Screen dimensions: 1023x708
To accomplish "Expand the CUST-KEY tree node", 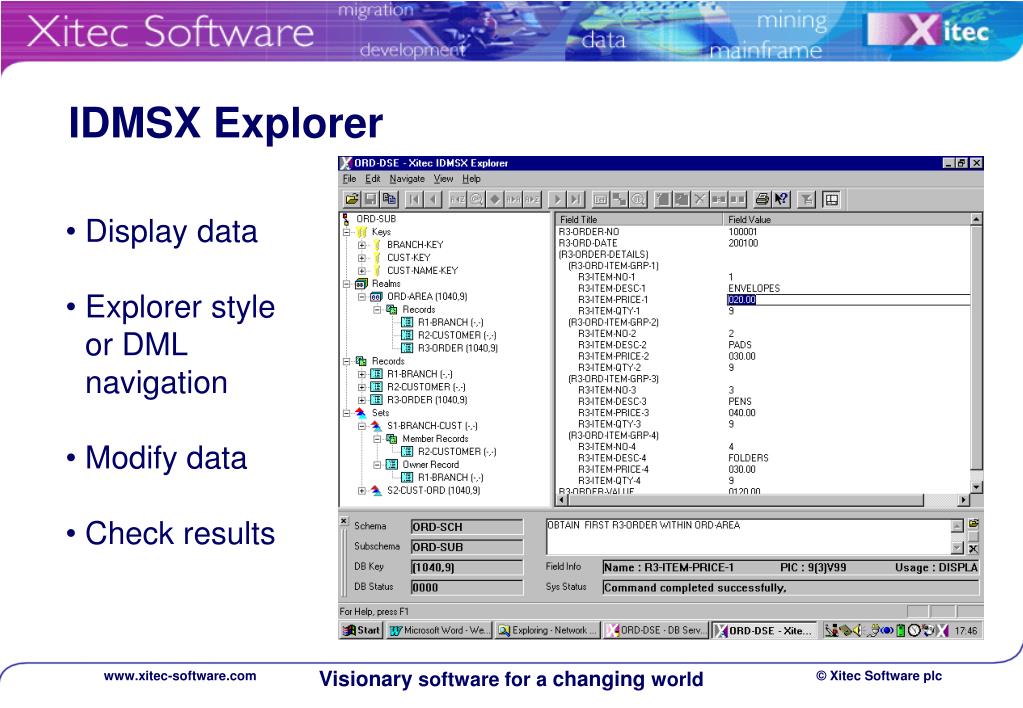I will click(362, 258).
